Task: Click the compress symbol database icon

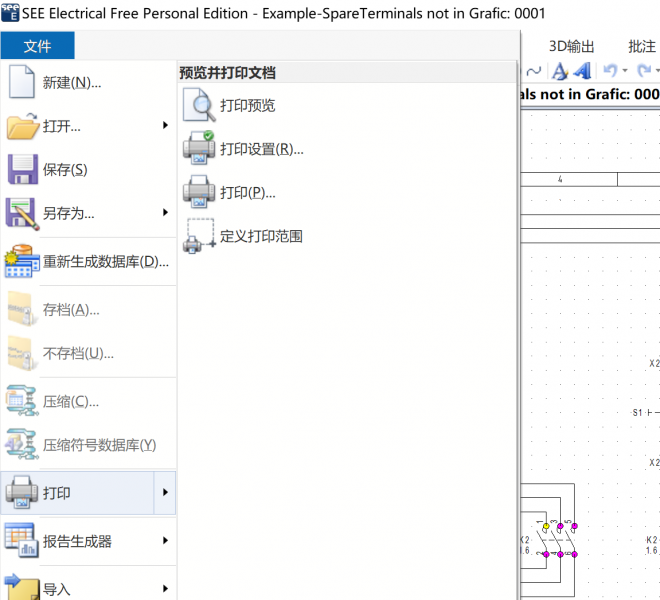Action: pos(21,444)
